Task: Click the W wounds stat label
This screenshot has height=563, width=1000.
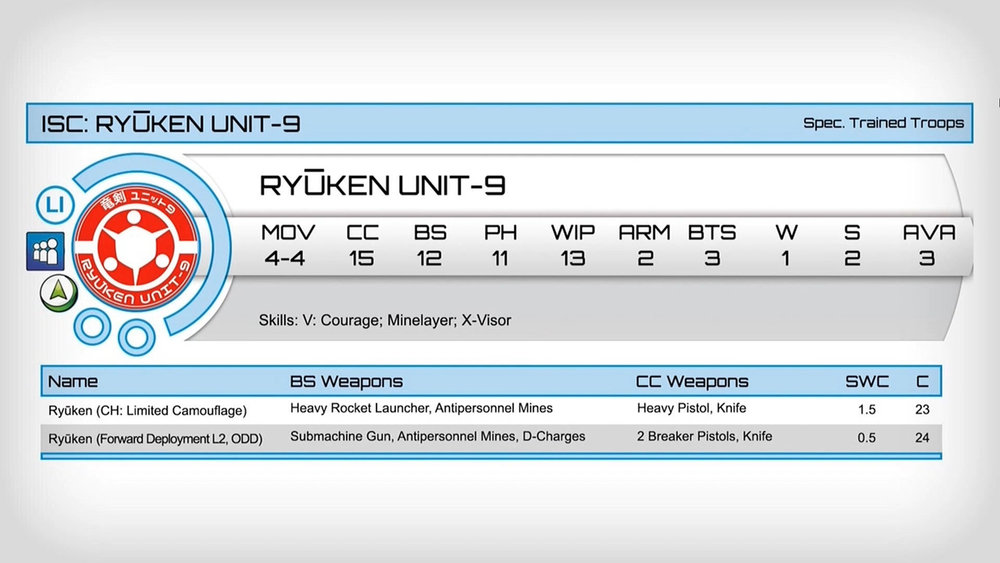Action: point(786,233)
